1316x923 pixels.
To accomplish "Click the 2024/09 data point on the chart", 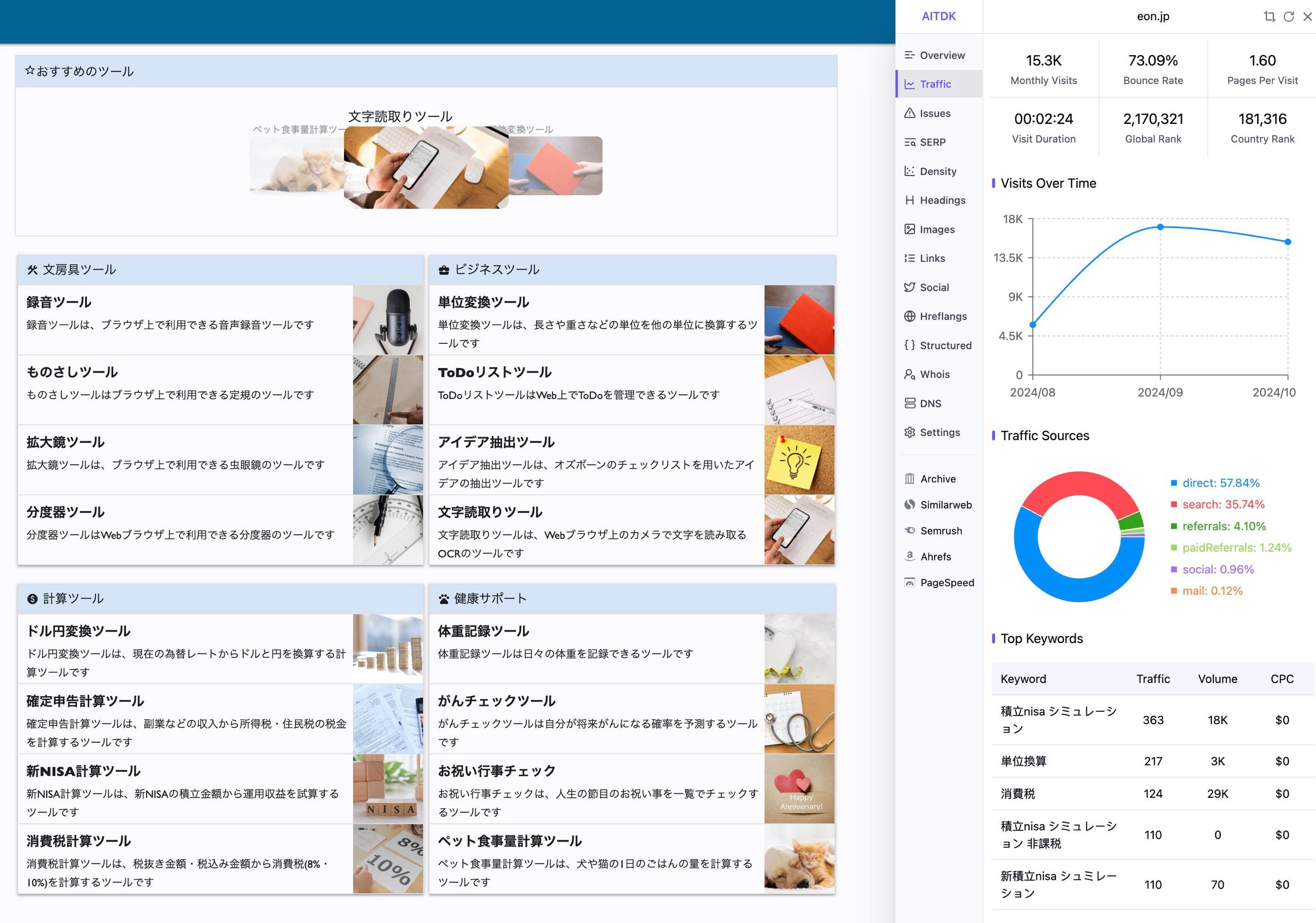I will click(x=1160, y=227).
